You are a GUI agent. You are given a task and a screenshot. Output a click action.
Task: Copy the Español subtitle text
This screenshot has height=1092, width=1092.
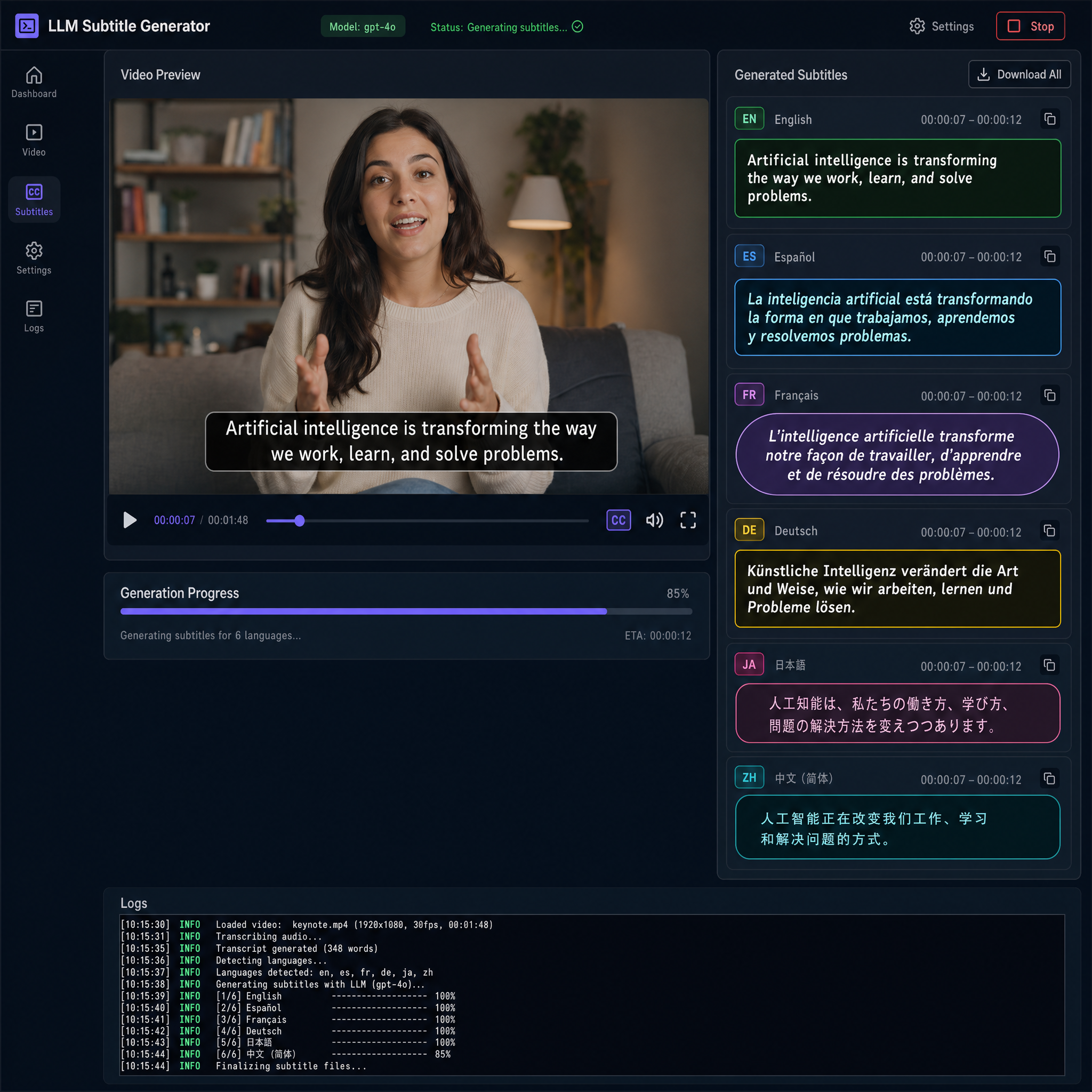click(1049, 256)
